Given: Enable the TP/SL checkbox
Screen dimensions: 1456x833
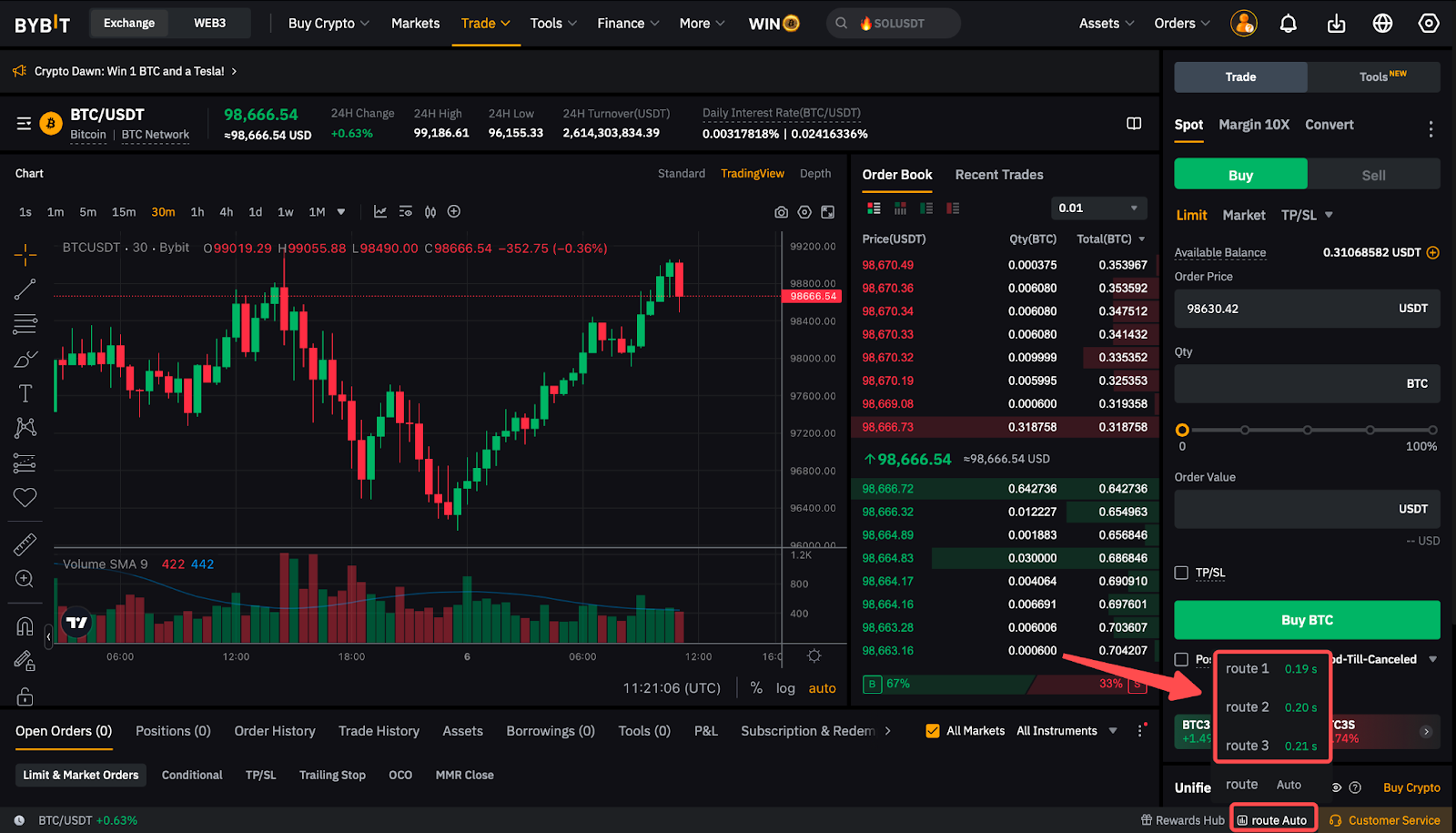Looking at the screenshot, I should tap(1181, 573).
